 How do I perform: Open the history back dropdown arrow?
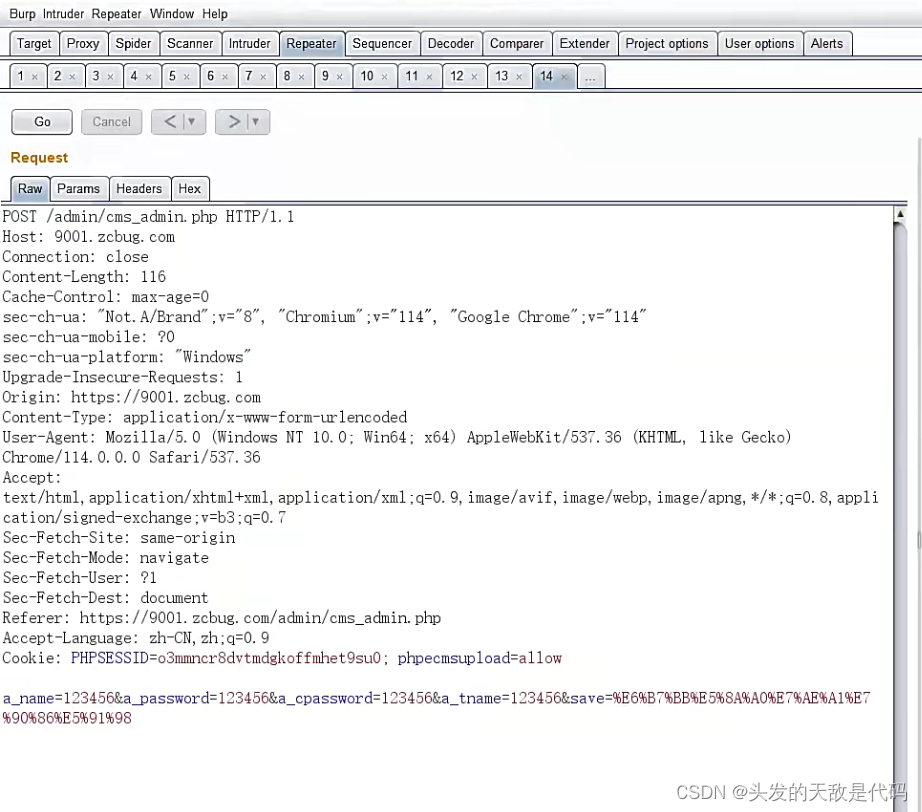coord(192,122)
